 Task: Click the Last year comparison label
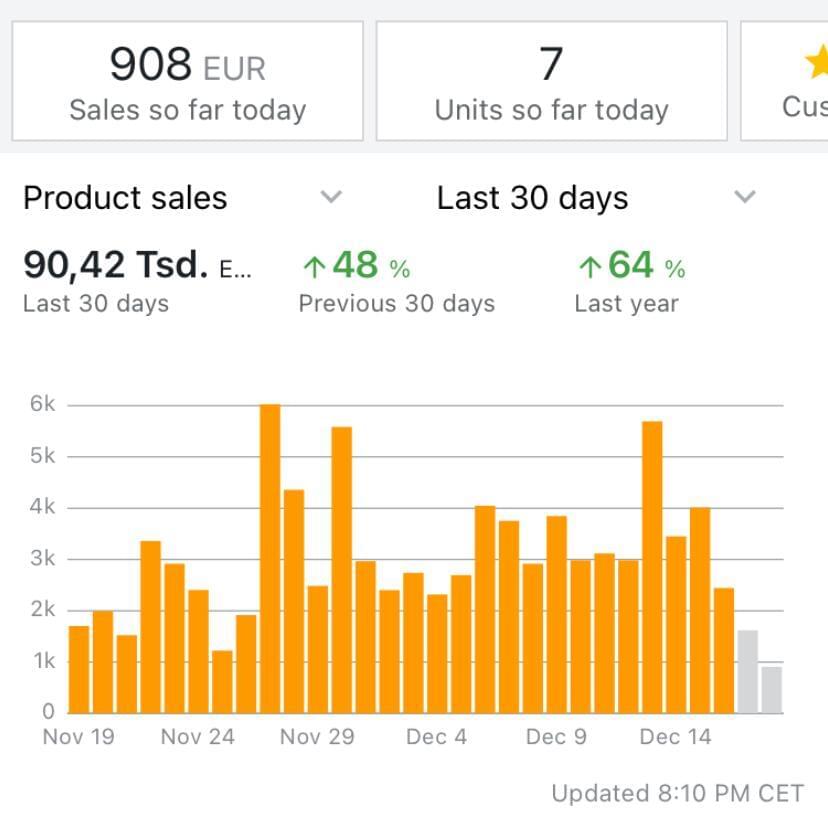click(x=626, y=304)
